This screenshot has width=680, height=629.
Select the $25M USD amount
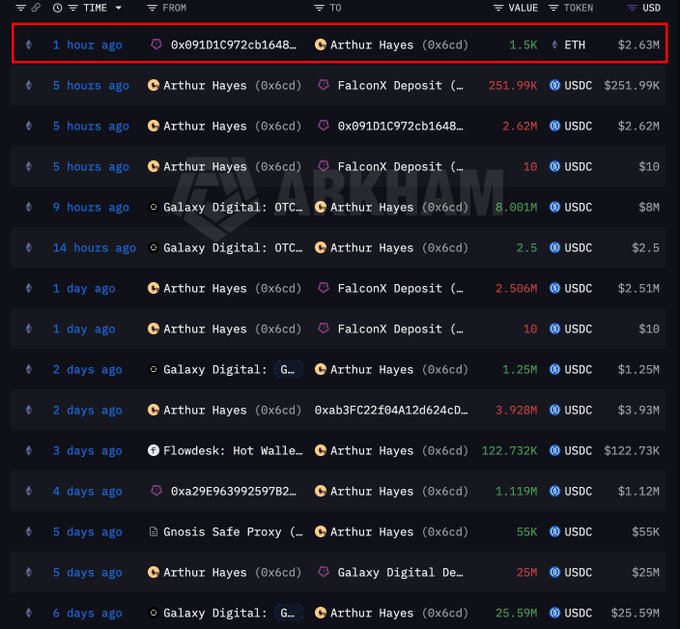645,573
